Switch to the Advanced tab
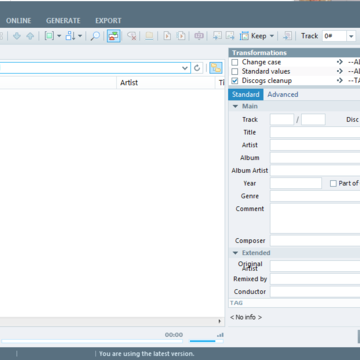The width and height of the screenshot is (360, 360). (x=283, y=94)
